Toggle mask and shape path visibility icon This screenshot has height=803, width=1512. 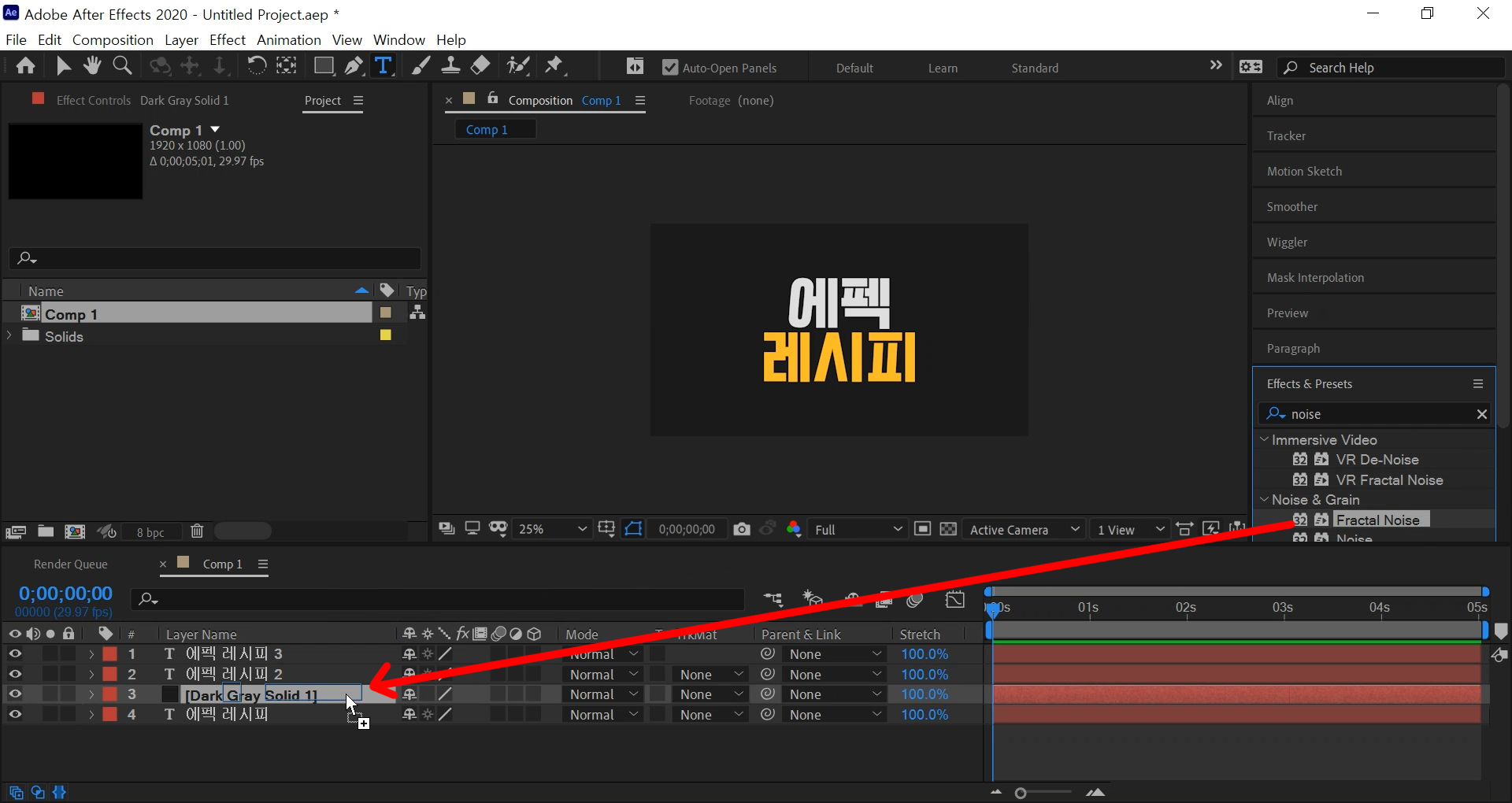click(633, 529)
